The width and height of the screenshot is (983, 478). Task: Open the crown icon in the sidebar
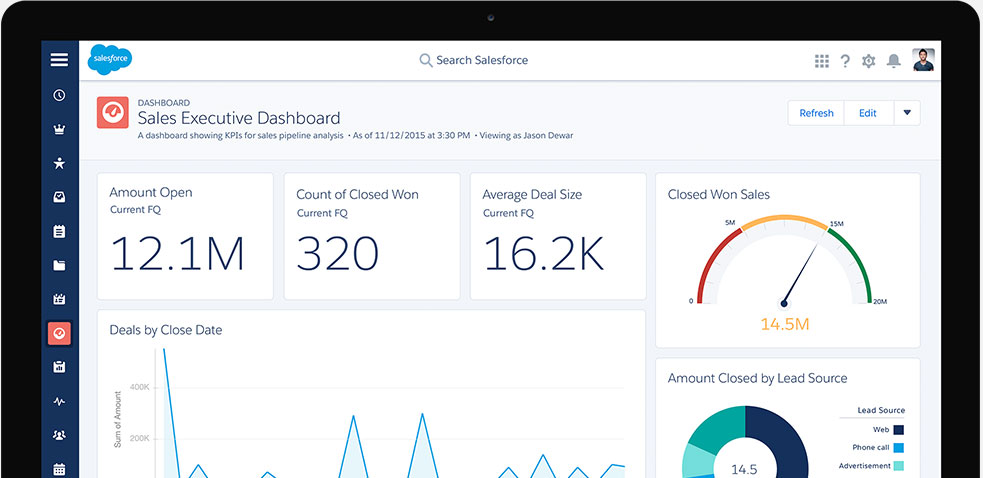tap(59, 129)
